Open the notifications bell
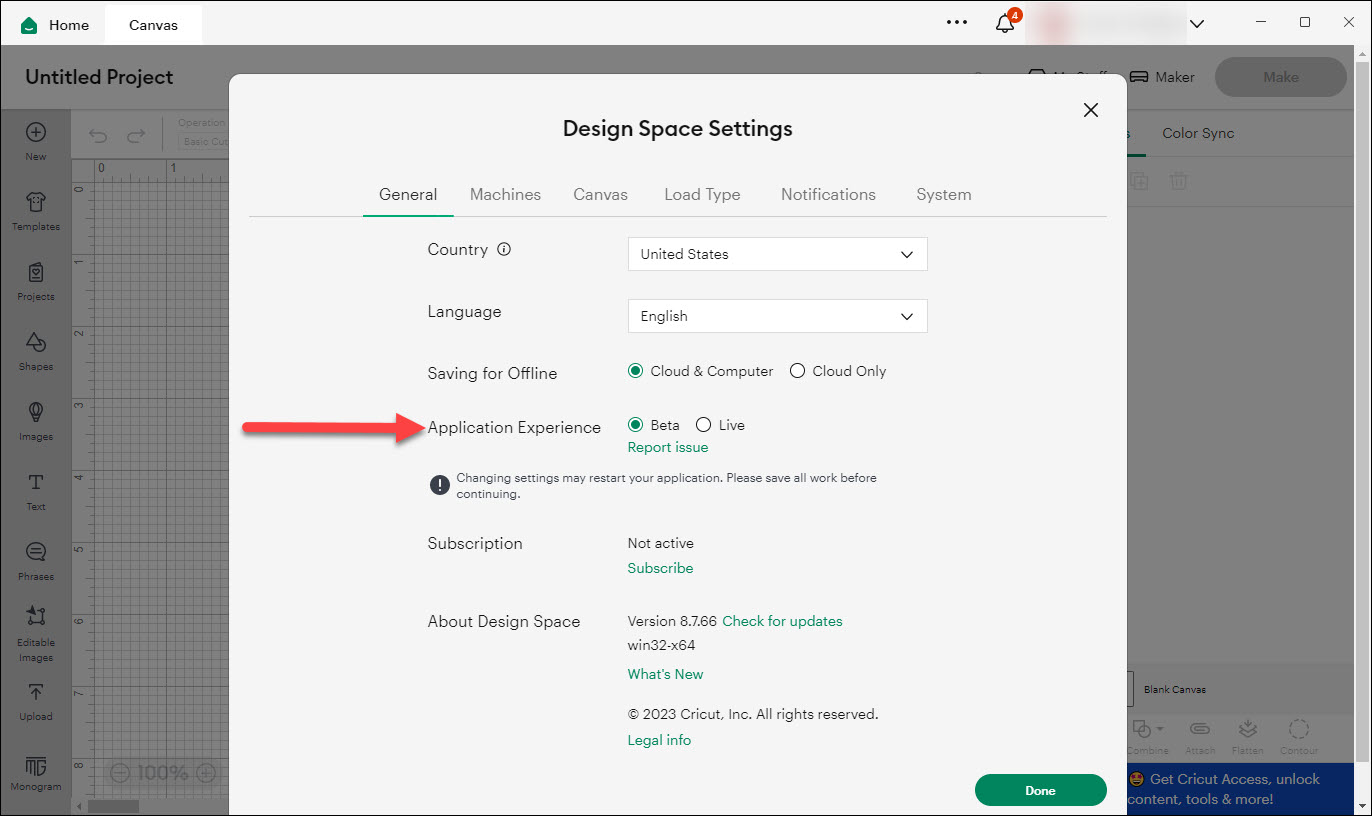This screenshot has height=816, width=1372. [1005, 23]
